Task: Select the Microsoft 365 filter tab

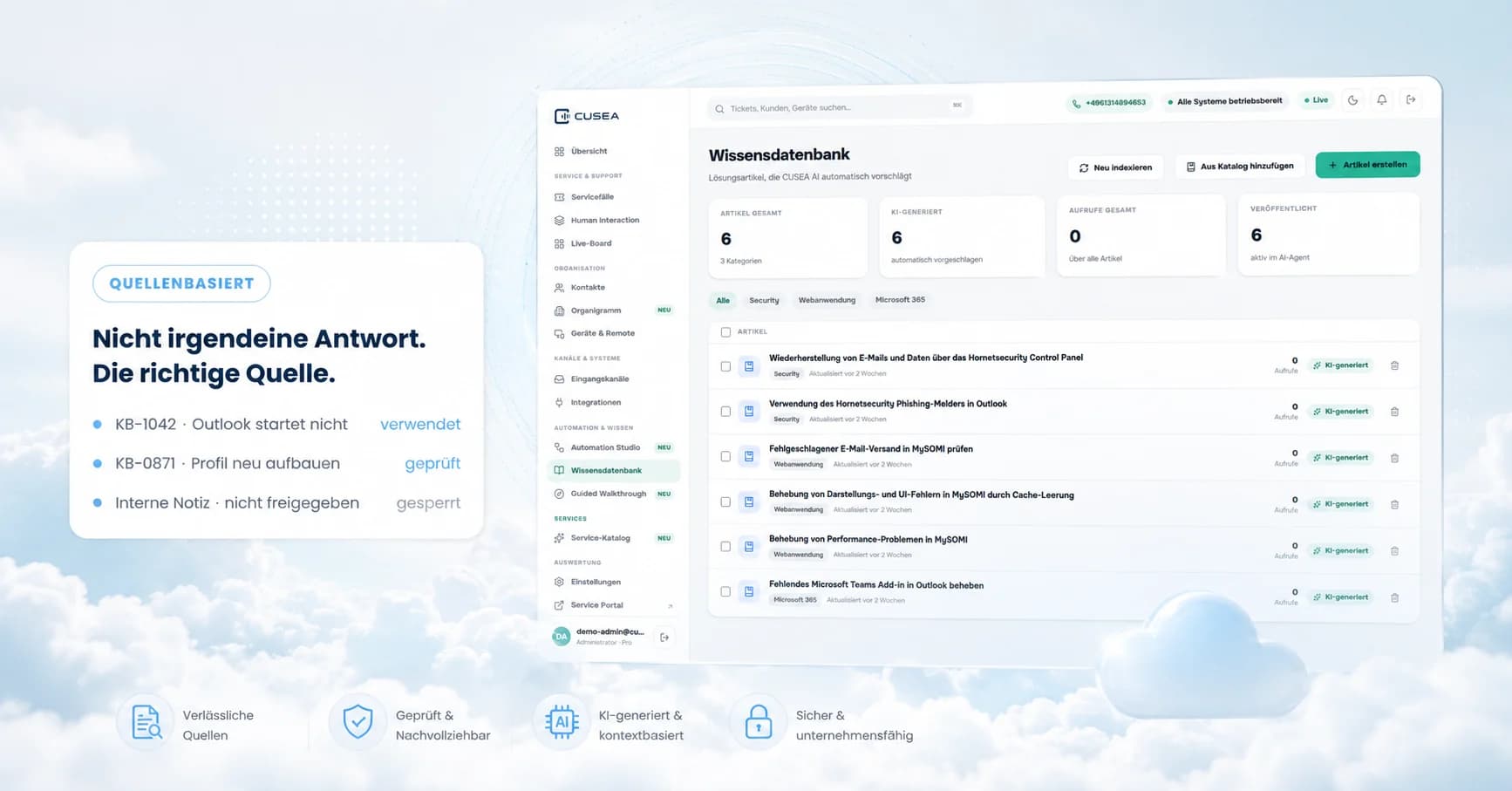Action: [900, 300]
